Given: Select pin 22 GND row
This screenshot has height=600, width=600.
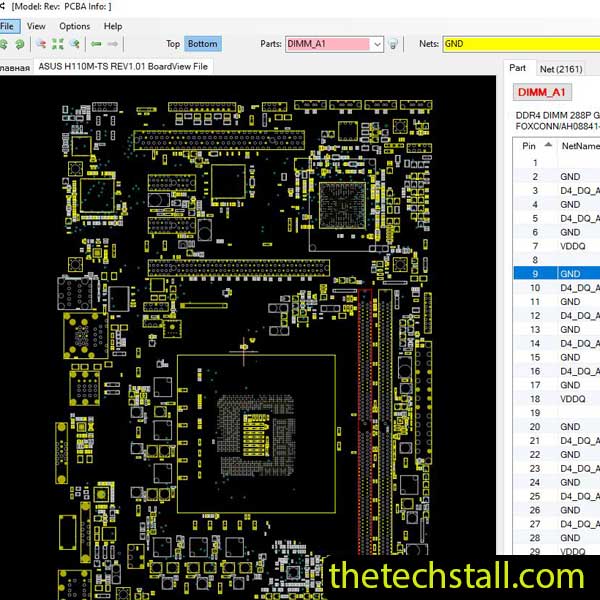Looking at the screenshot, I should (x=557, y=455).
